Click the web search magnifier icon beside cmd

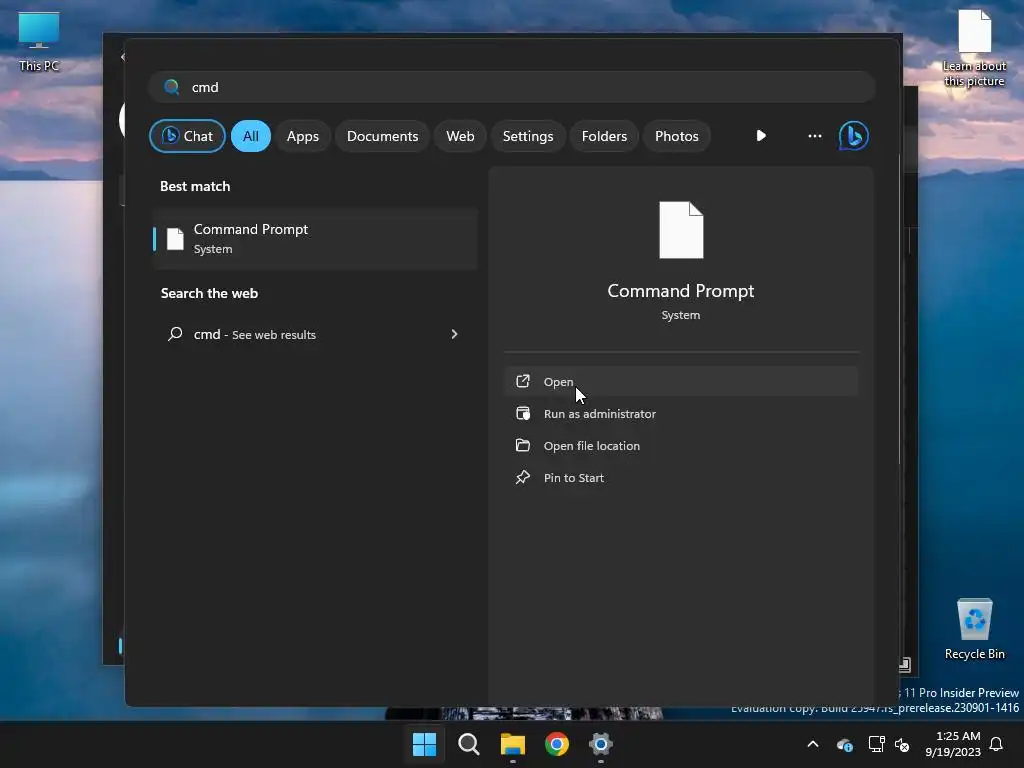(175, 334)
